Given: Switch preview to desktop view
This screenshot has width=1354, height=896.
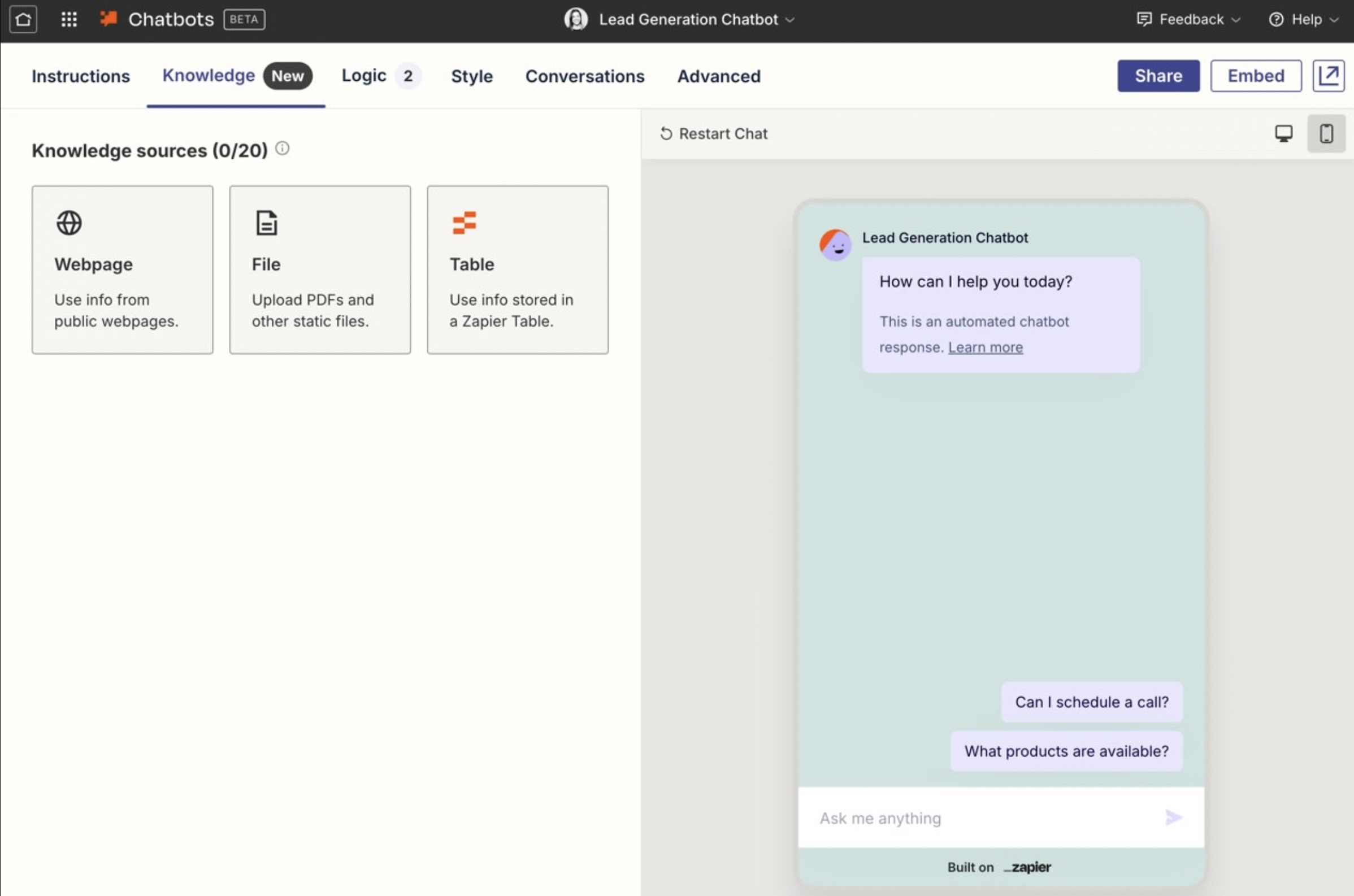Looking at the screenshot, I should 1284,133.
